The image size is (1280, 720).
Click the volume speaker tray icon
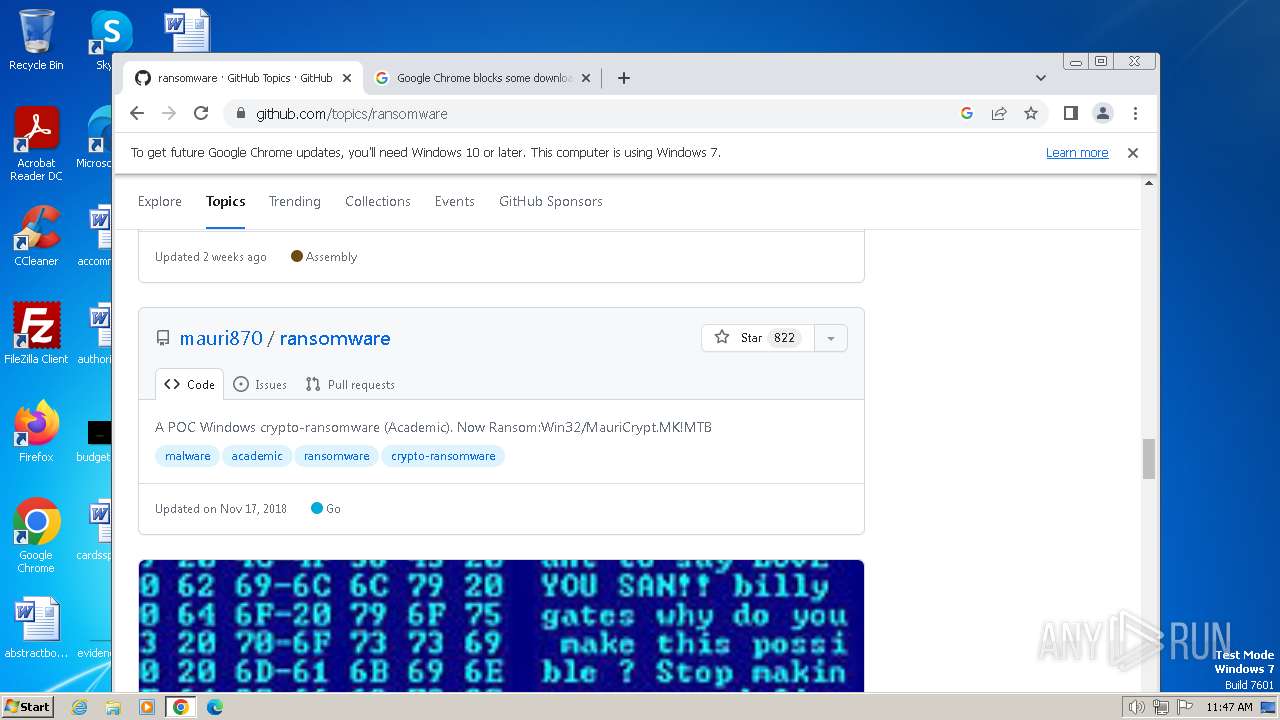[1136, 707]
